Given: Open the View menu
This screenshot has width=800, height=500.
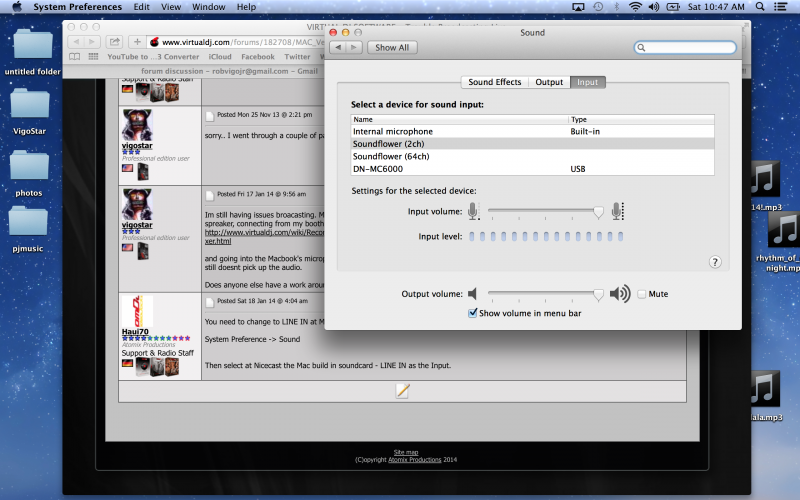Looking at the screenshot, I should [171, 7].
